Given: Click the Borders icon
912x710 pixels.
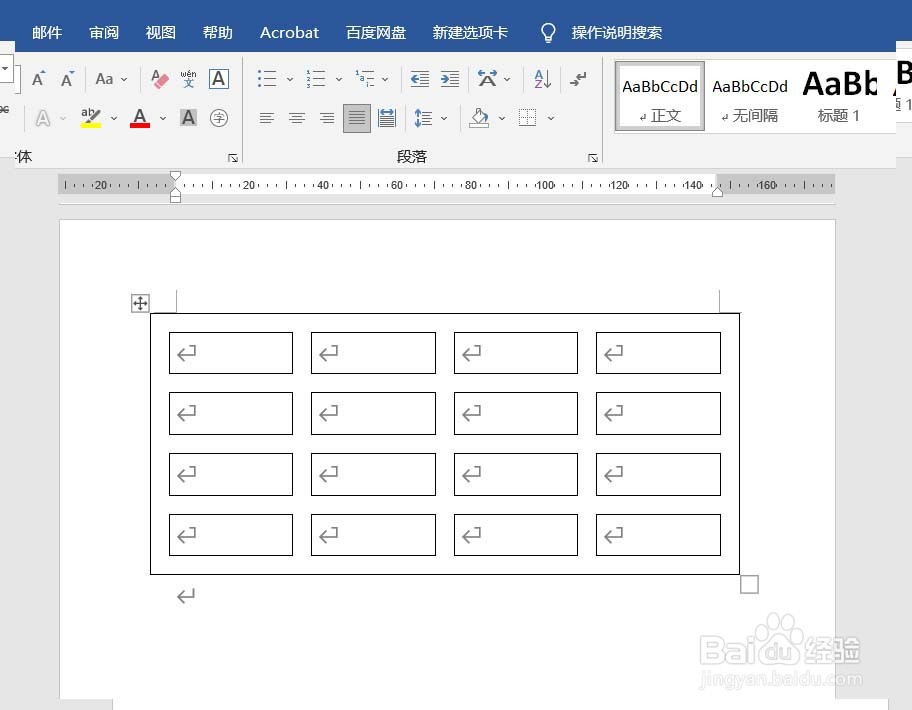Looking at the screenshot, I should [x=527, y=118].
